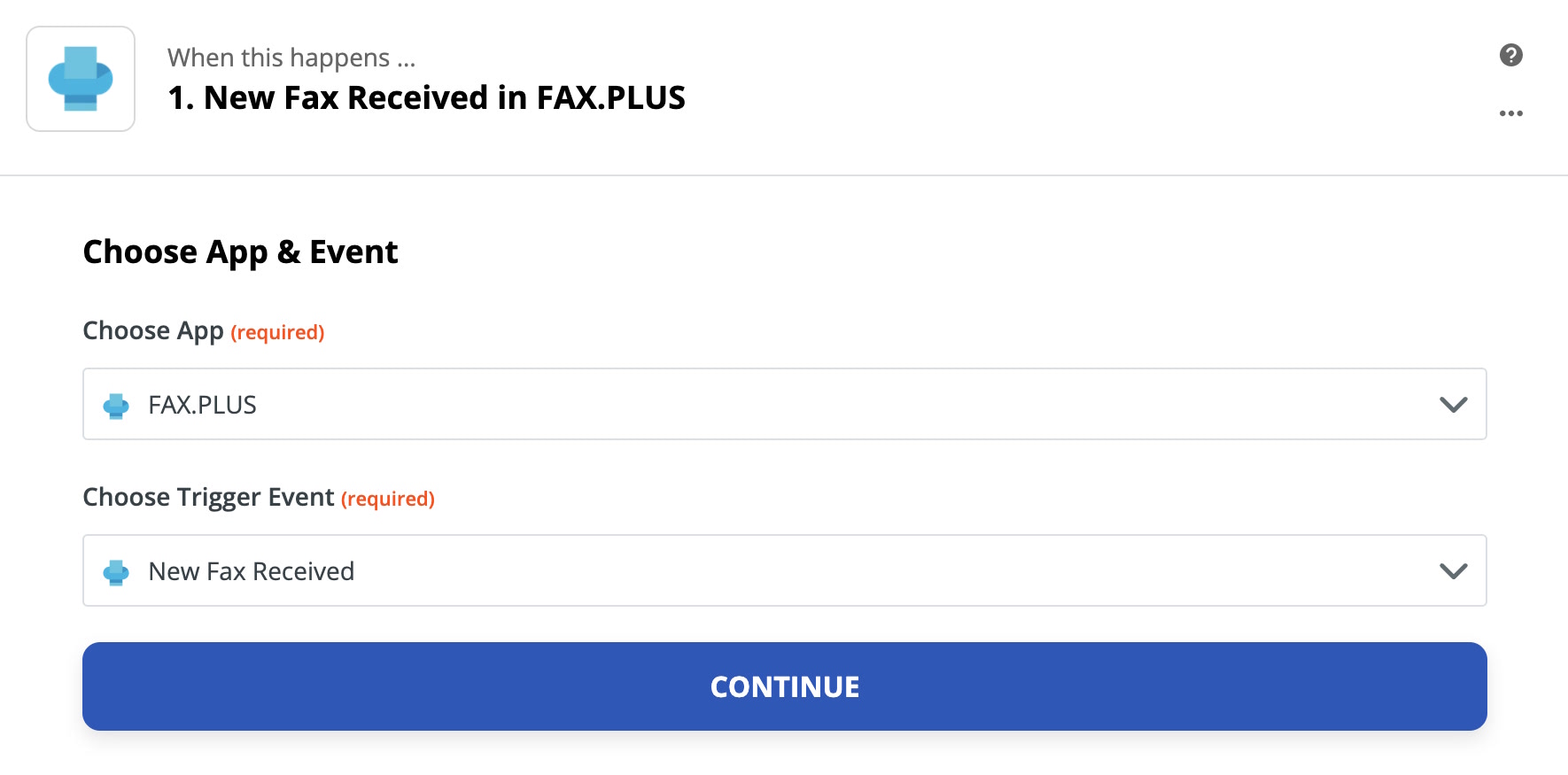Click the step title 1. New Fax Received in FAX.PLUS
The width and height of the screenshot is (1568, 775).
pos(427,98)
